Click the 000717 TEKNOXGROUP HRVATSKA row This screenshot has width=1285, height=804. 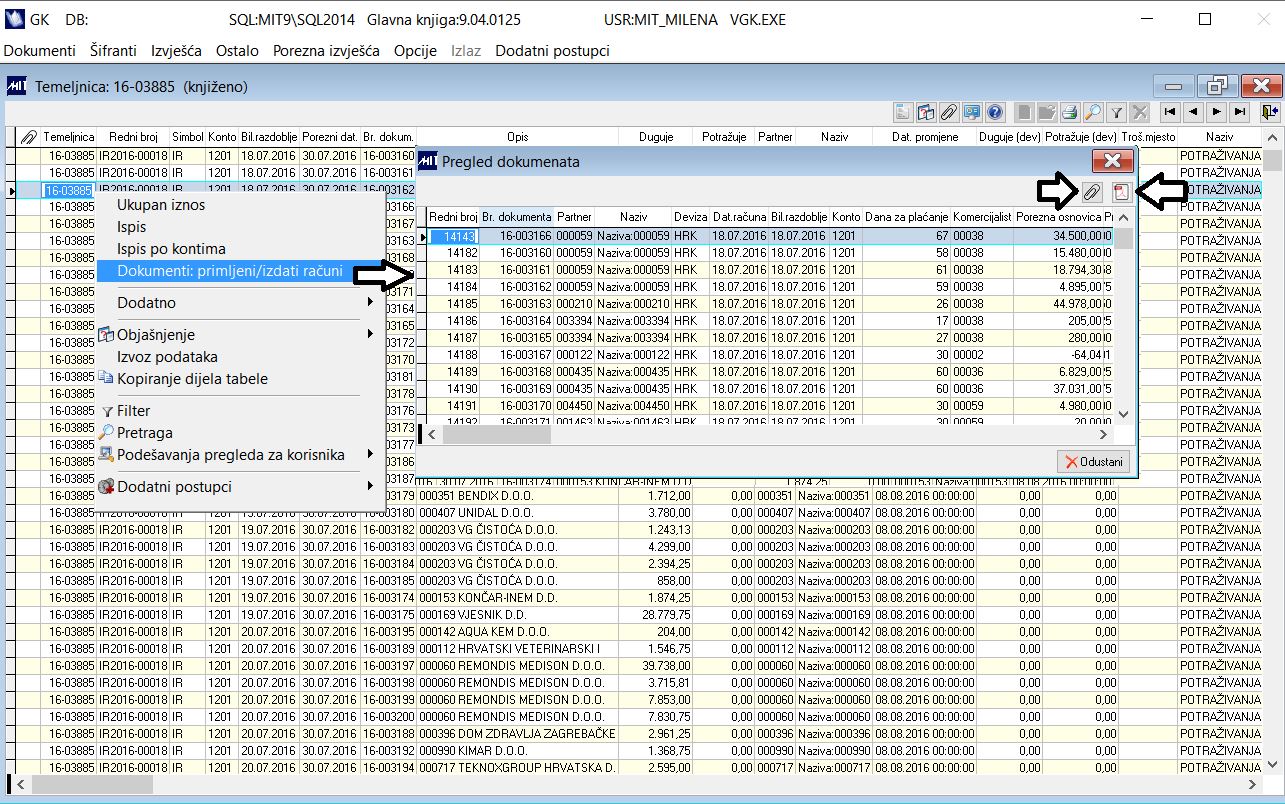click(x=640, y=767)
